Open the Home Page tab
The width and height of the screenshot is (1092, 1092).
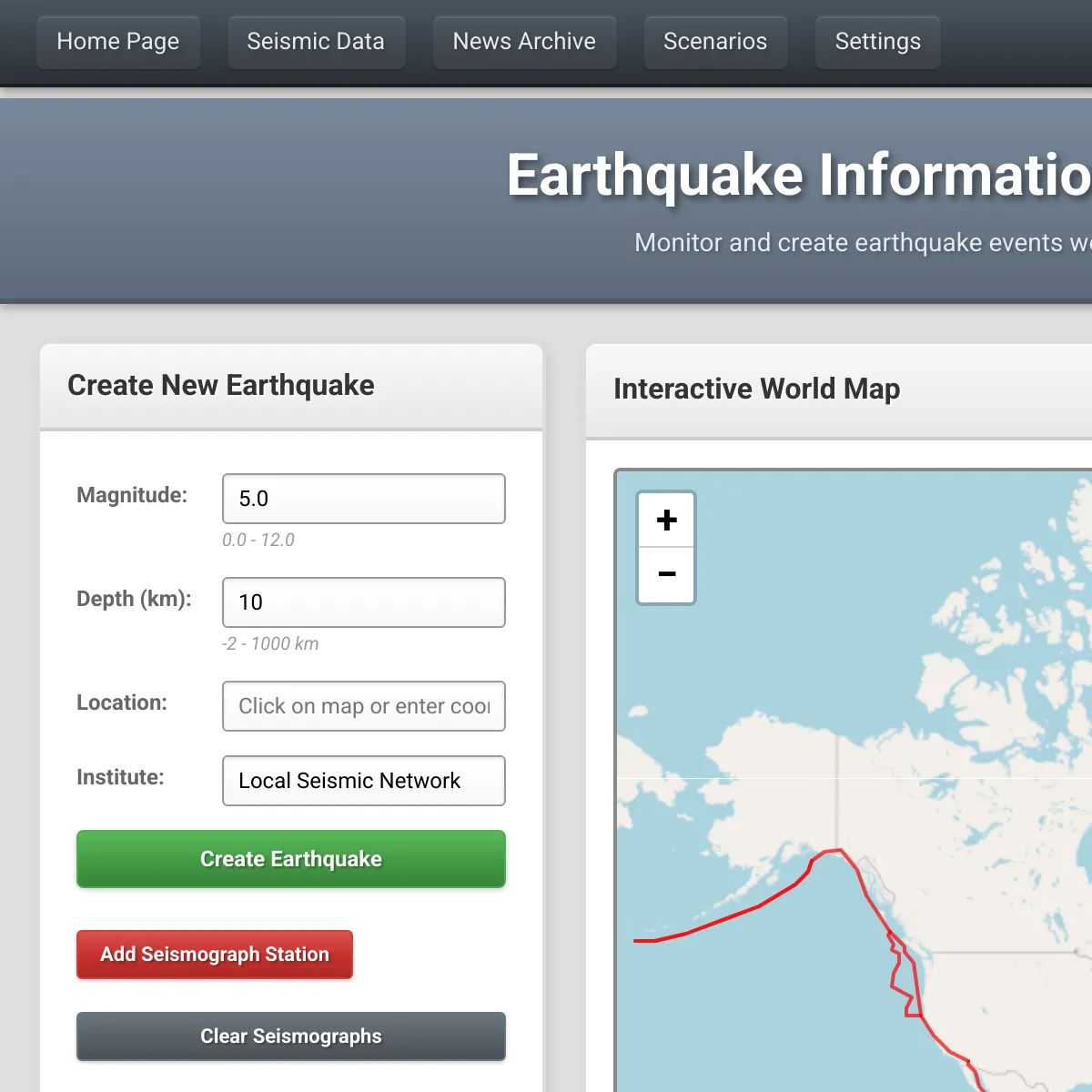click(118, 42)
